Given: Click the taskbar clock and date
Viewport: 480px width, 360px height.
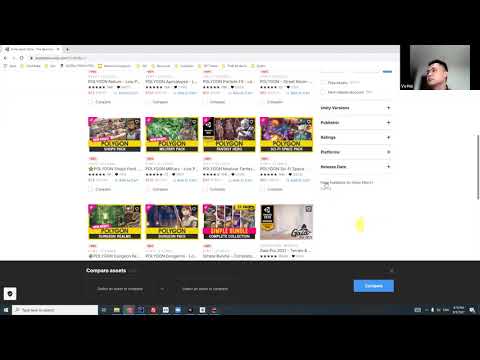Looking at the screenshot, I should coord(458,310).
